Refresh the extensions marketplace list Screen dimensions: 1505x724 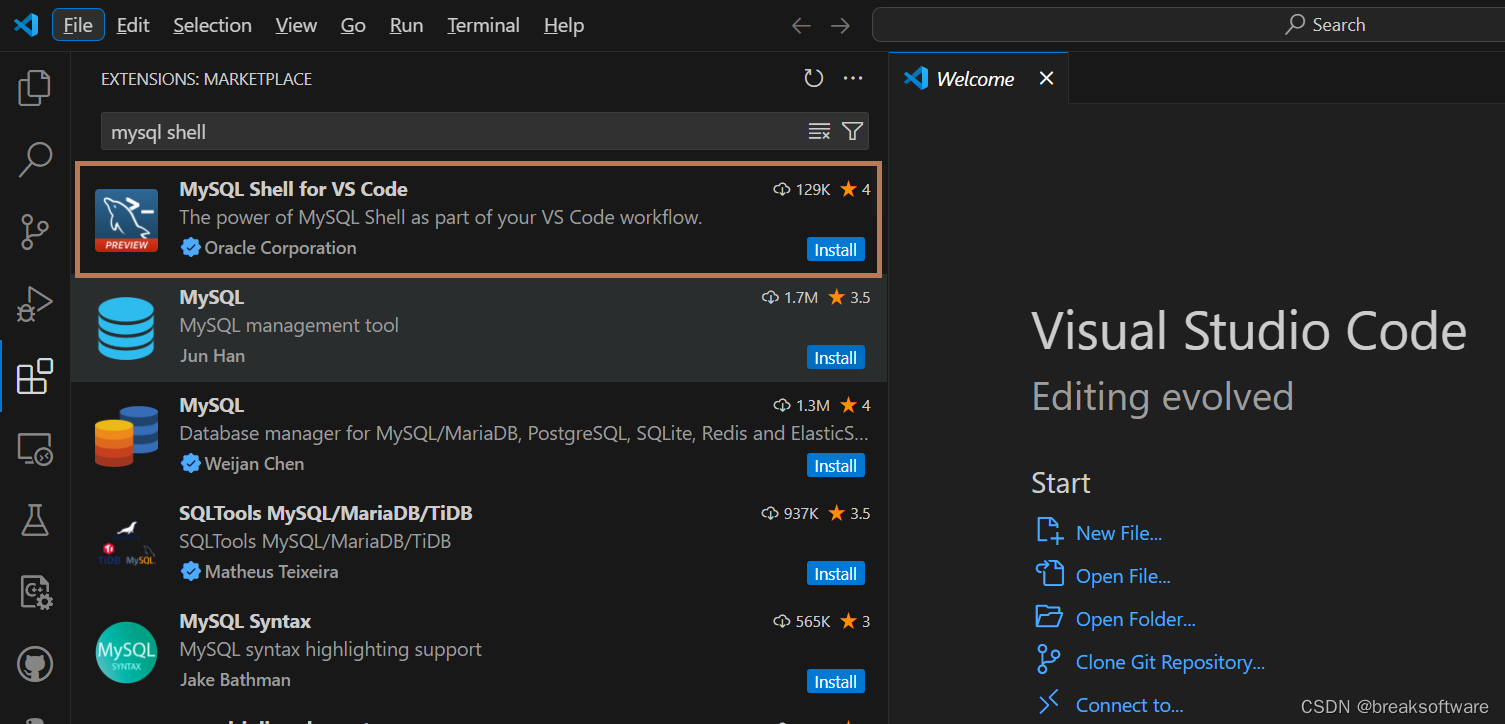click(814, 78)
